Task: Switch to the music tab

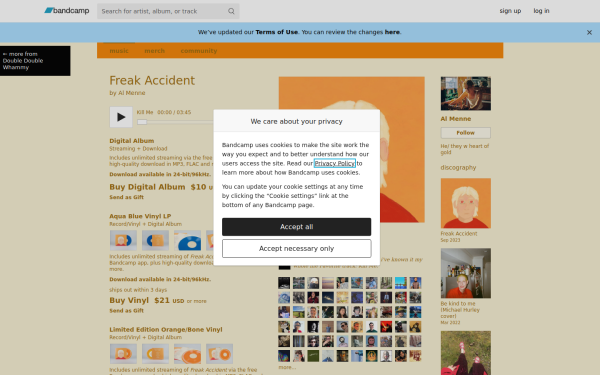Action: pyautogui.click(x=119, y=51)
